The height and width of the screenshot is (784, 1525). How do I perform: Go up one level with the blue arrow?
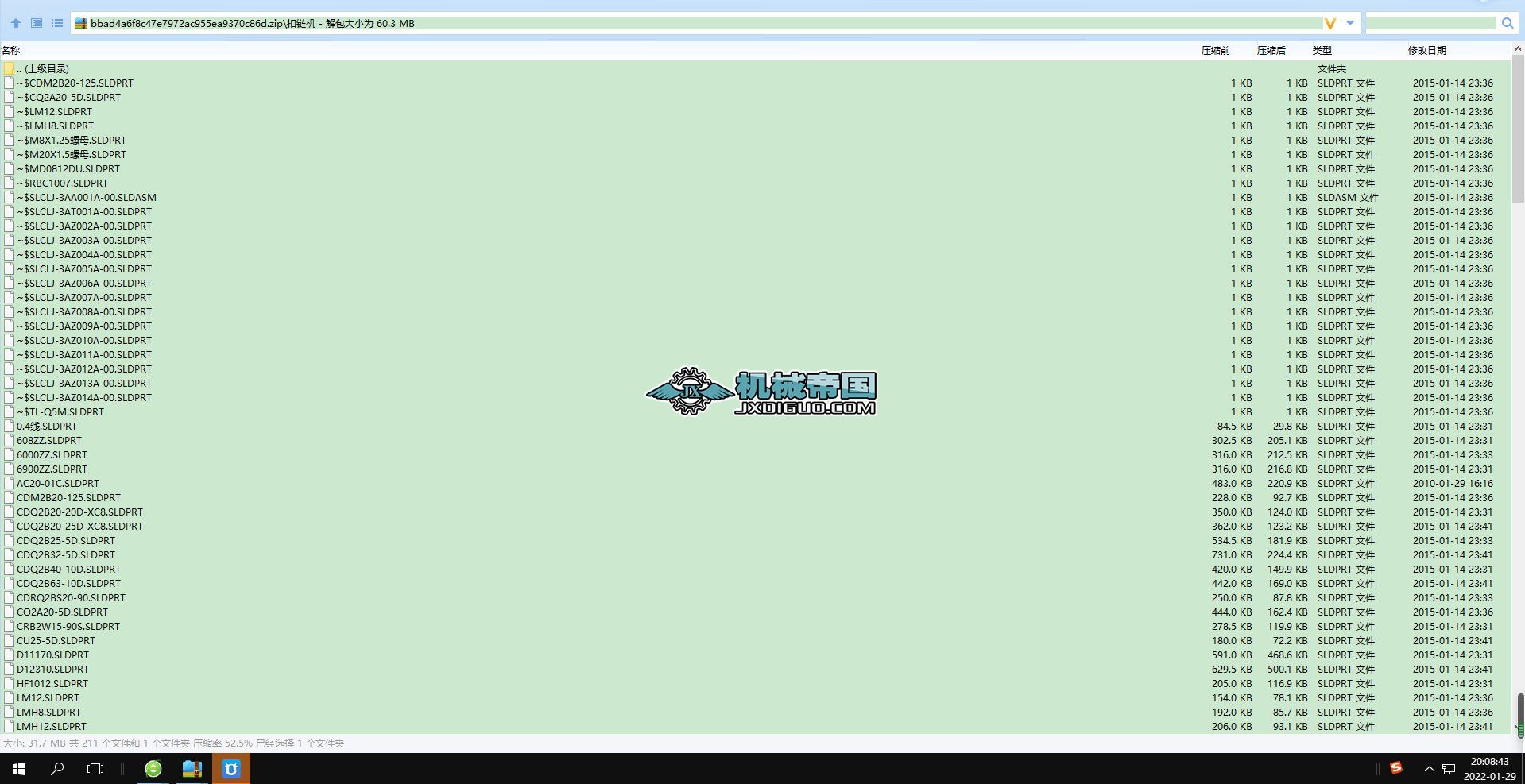point(15,23)
